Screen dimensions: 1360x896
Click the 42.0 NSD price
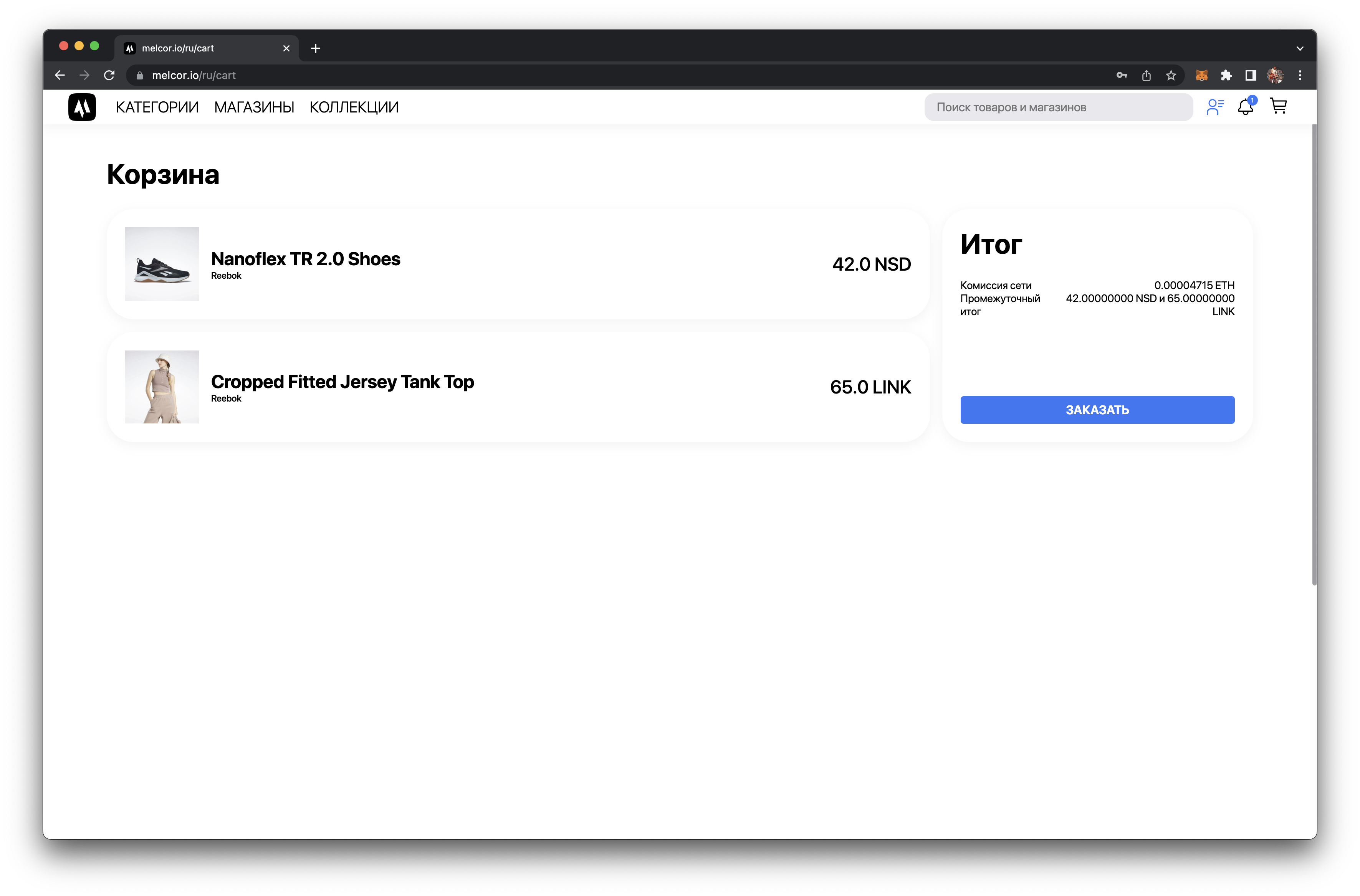pos(872,264)
